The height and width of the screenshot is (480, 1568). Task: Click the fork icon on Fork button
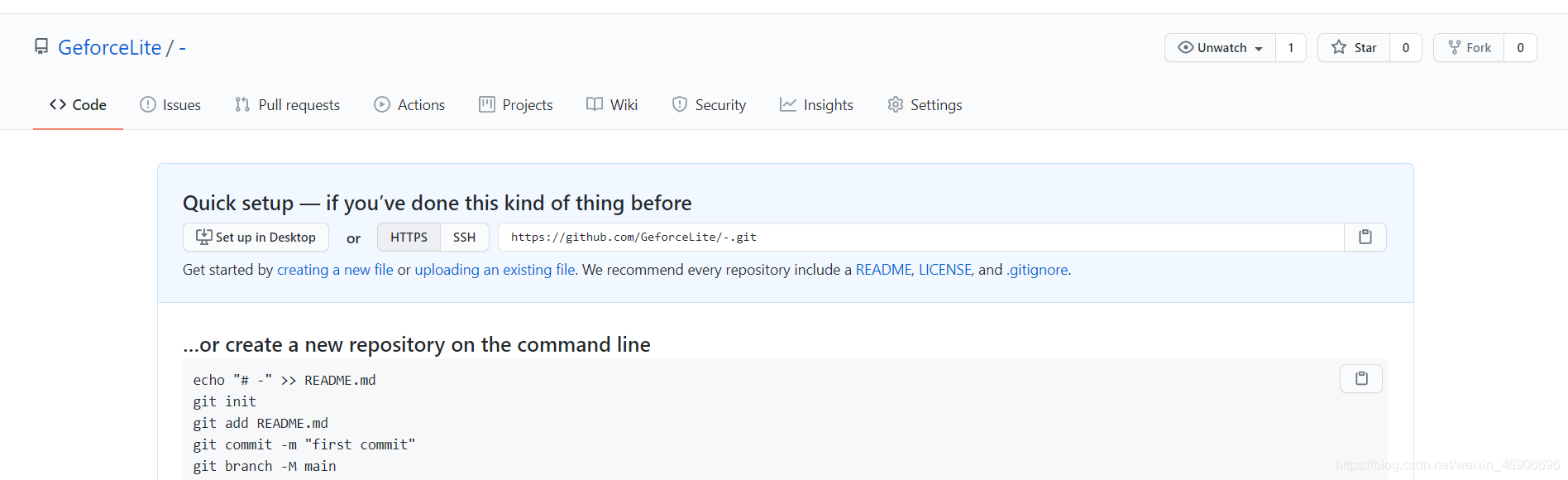[1454, 47]
